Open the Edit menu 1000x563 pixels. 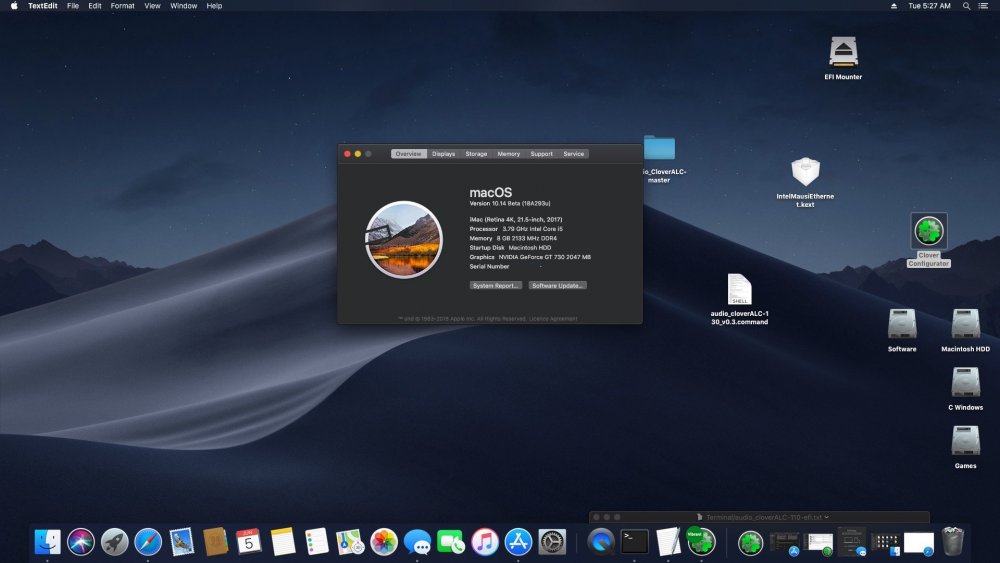tap(95, 6)
